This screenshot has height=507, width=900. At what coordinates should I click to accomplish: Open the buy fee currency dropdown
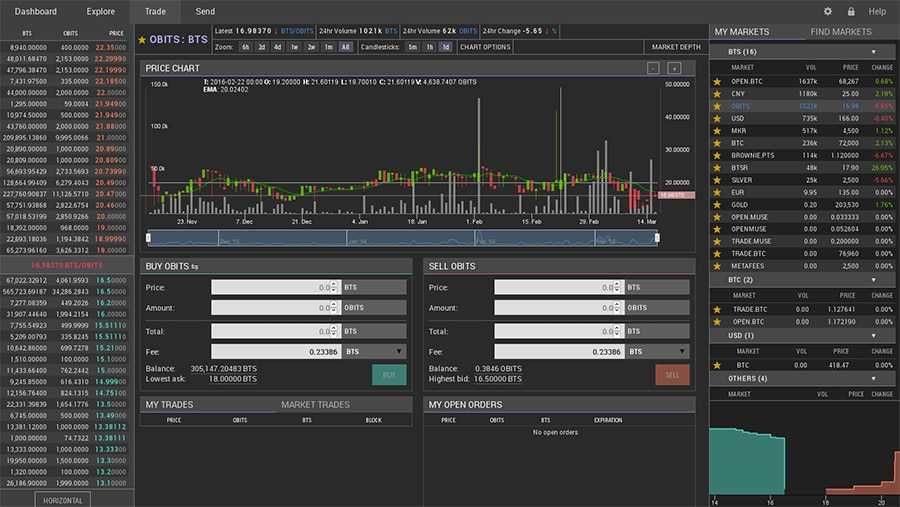click(x=374, y=352)
